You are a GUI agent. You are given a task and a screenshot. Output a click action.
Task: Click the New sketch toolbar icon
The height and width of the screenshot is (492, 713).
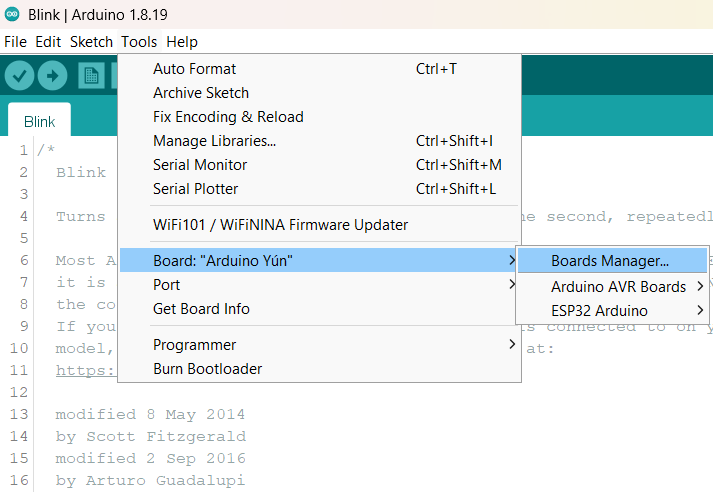pos(91,75)
